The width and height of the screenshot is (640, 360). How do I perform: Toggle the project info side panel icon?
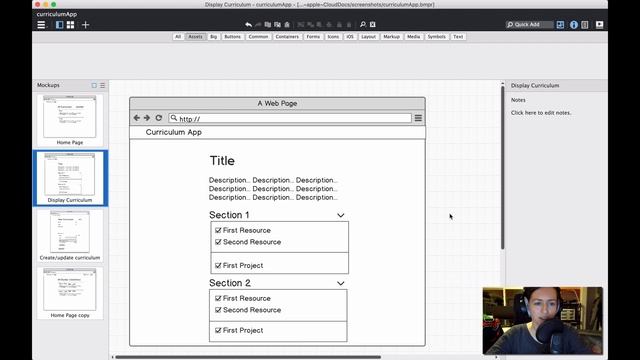(585, 24)
